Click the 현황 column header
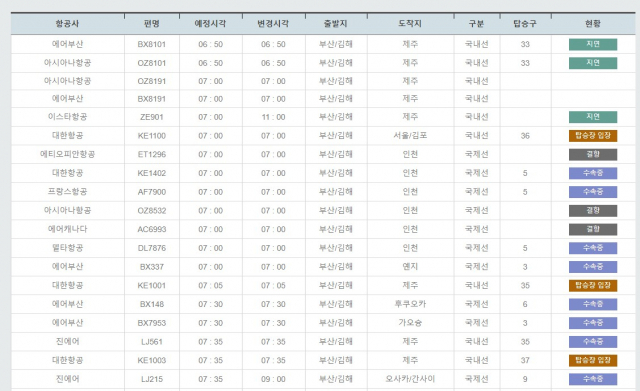Viewport: 640px width, 391px height. 593,24
